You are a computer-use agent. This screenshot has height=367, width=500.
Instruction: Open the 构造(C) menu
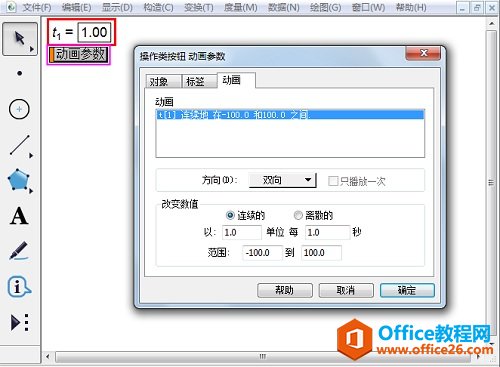coord(158,7)
